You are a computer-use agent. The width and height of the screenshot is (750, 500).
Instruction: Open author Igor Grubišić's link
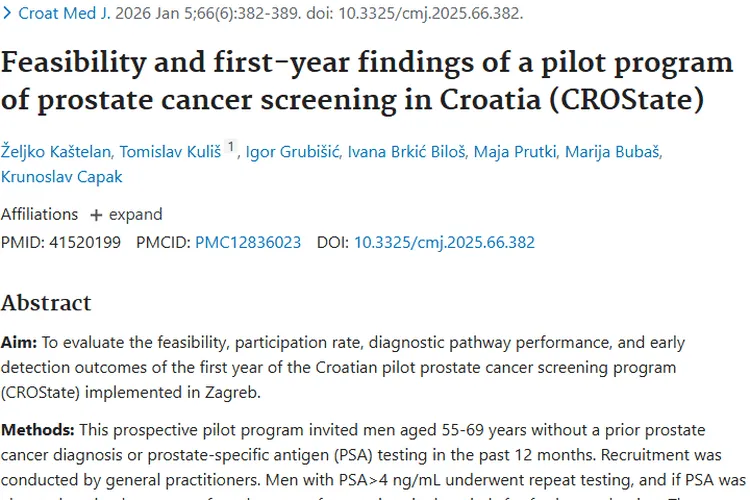click(293, 151)
